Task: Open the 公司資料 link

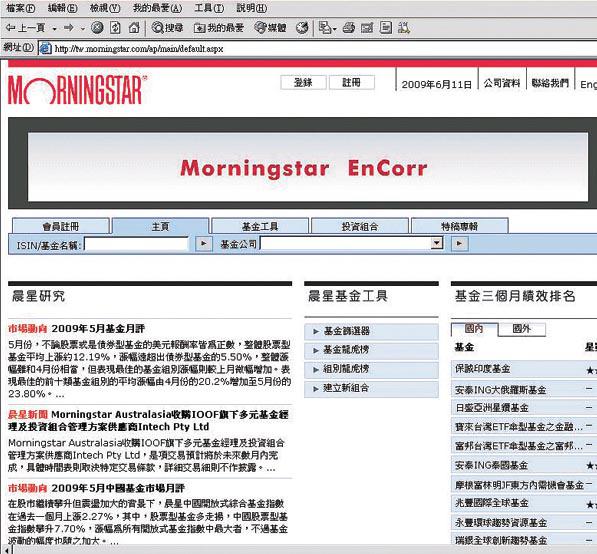Action: coord(502,83)
